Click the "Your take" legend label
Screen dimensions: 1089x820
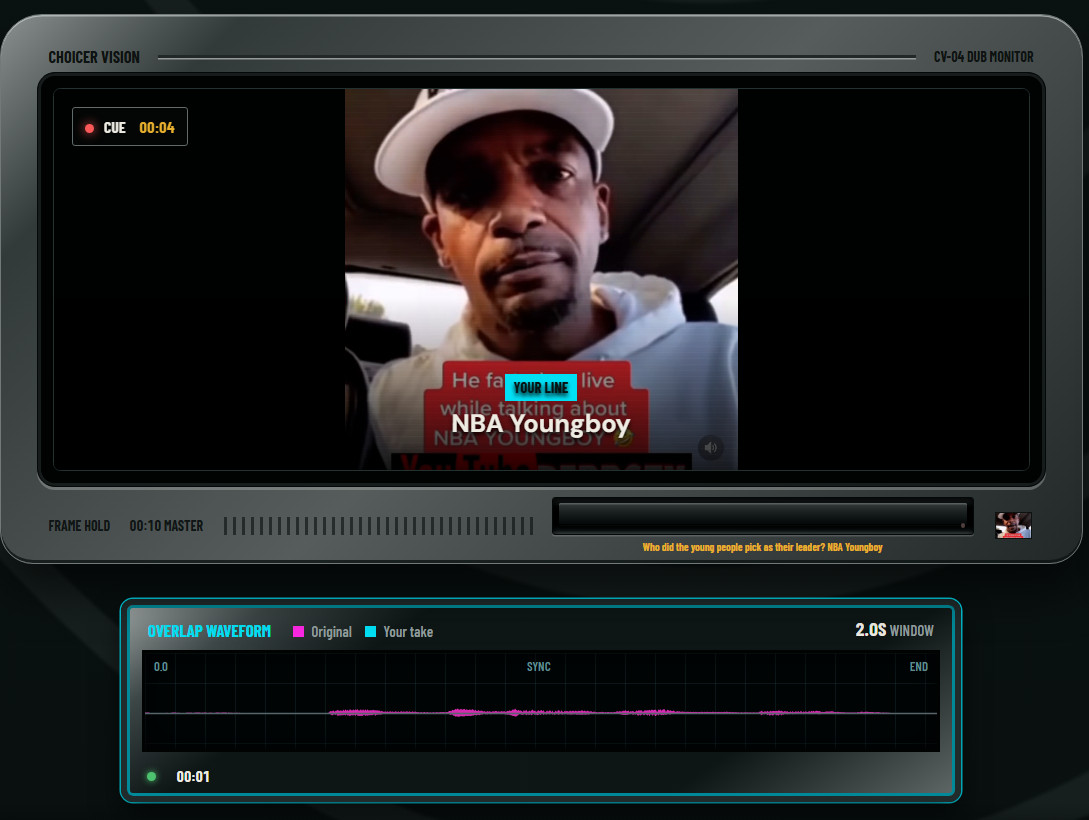pyautogui.click(x=408, y=632)
